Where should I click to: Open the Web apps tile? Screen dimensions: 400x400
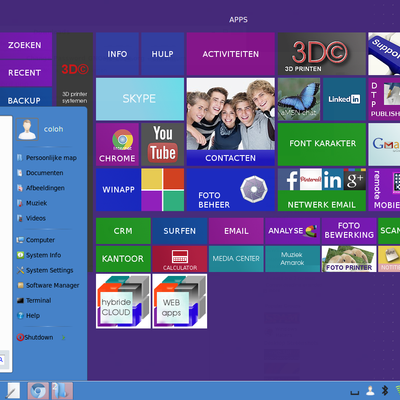coord(180,301)
